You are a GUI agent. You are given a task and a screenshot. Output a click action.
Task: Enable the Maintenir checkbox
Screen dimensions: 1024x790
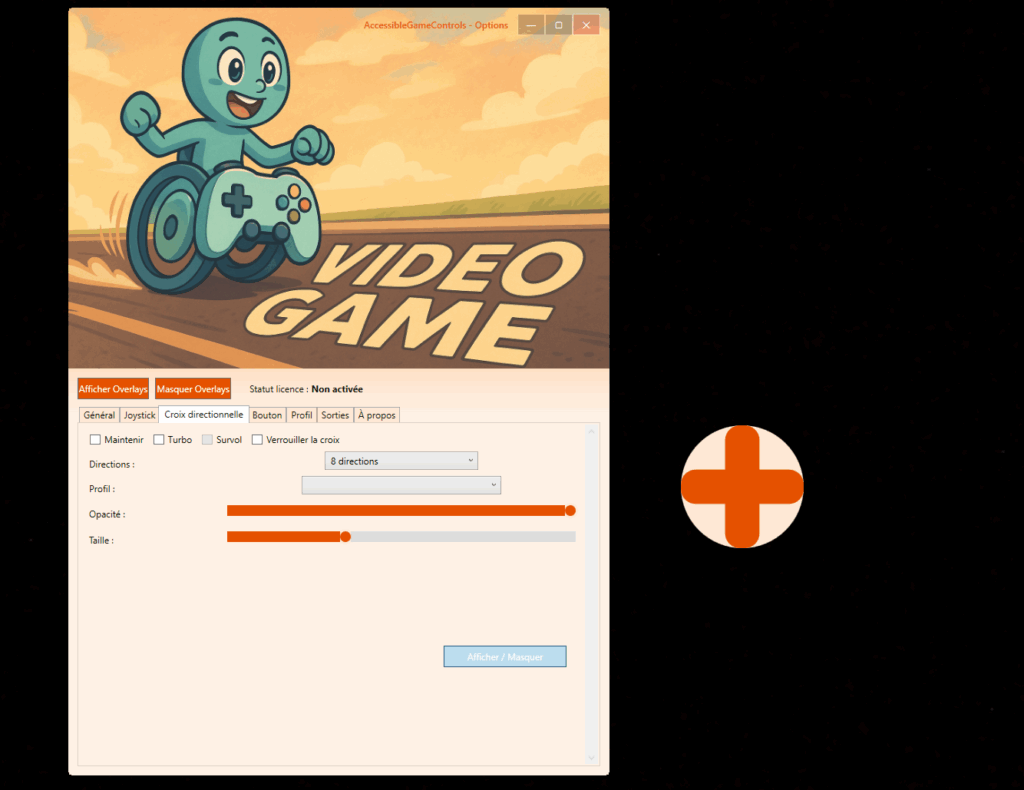(x=95, y=440)
